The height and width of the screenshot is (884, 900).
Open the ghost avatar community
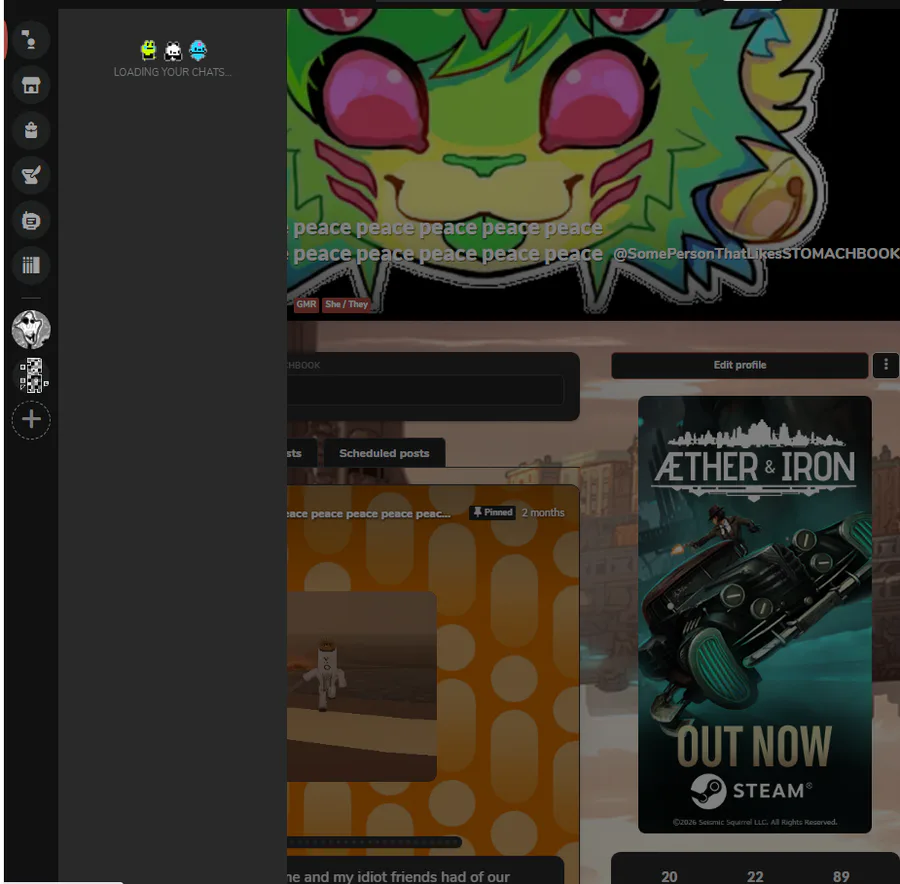(31, 329)
